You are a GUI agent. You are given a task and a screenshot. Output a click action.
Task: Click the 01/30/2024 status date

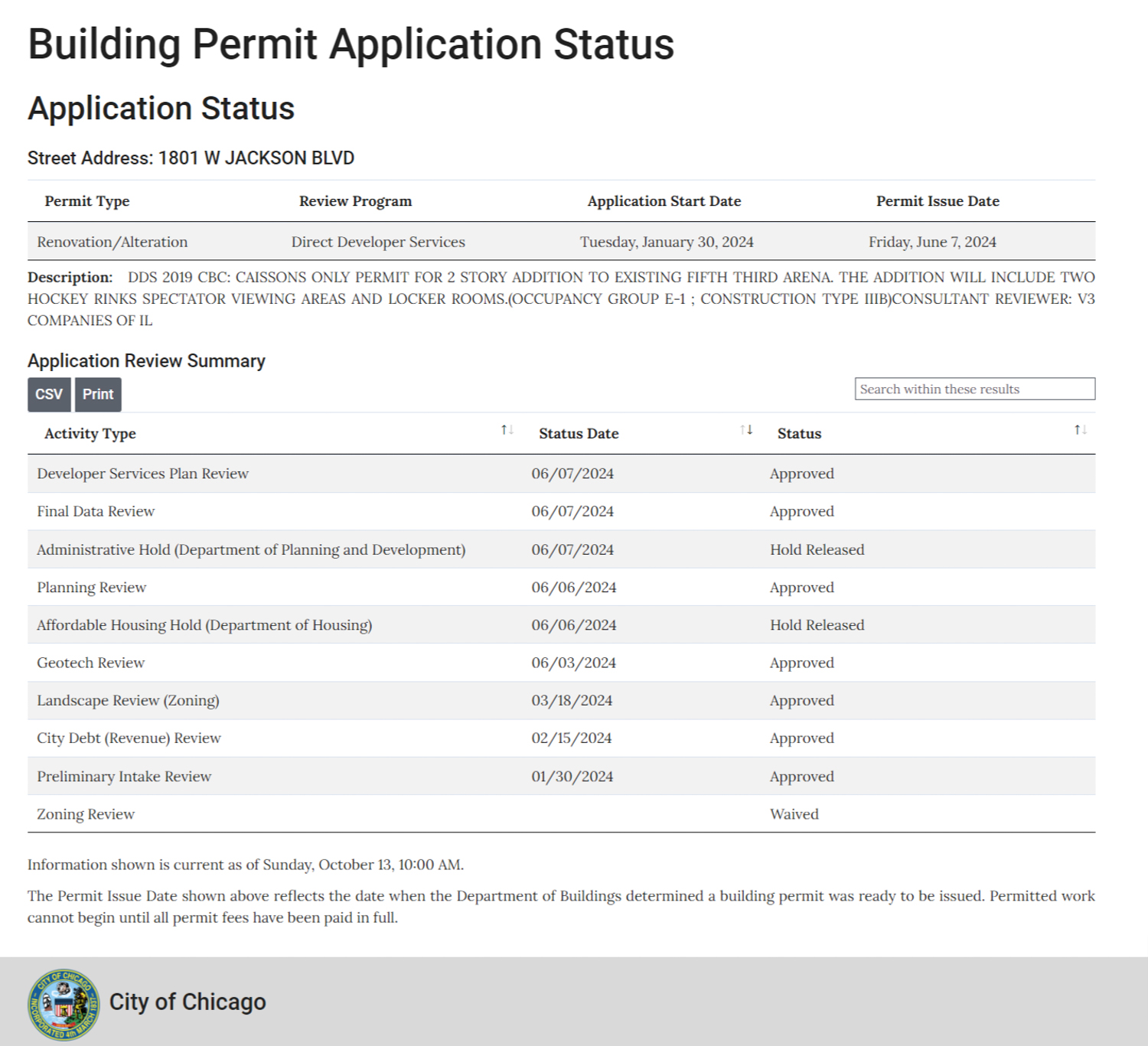click(572, 777)
